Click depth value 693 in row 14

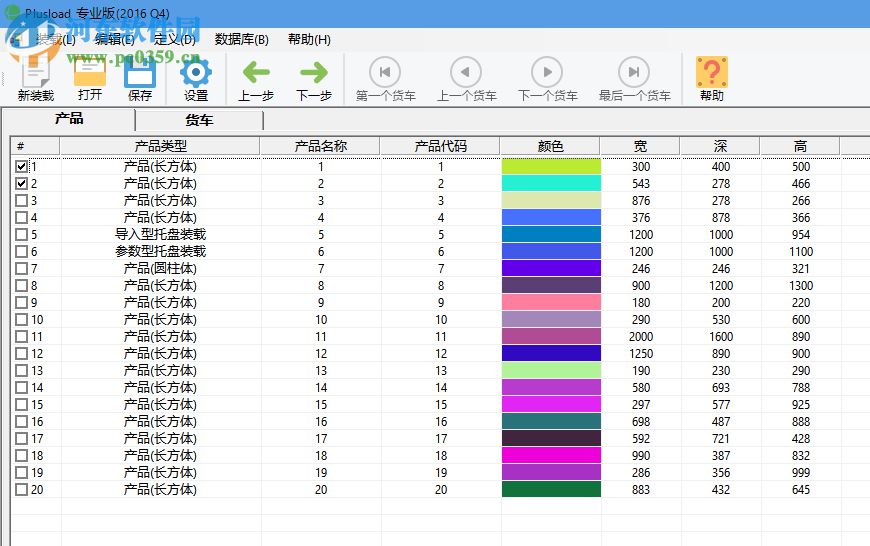pyautogui.click(x=721, y=388)
